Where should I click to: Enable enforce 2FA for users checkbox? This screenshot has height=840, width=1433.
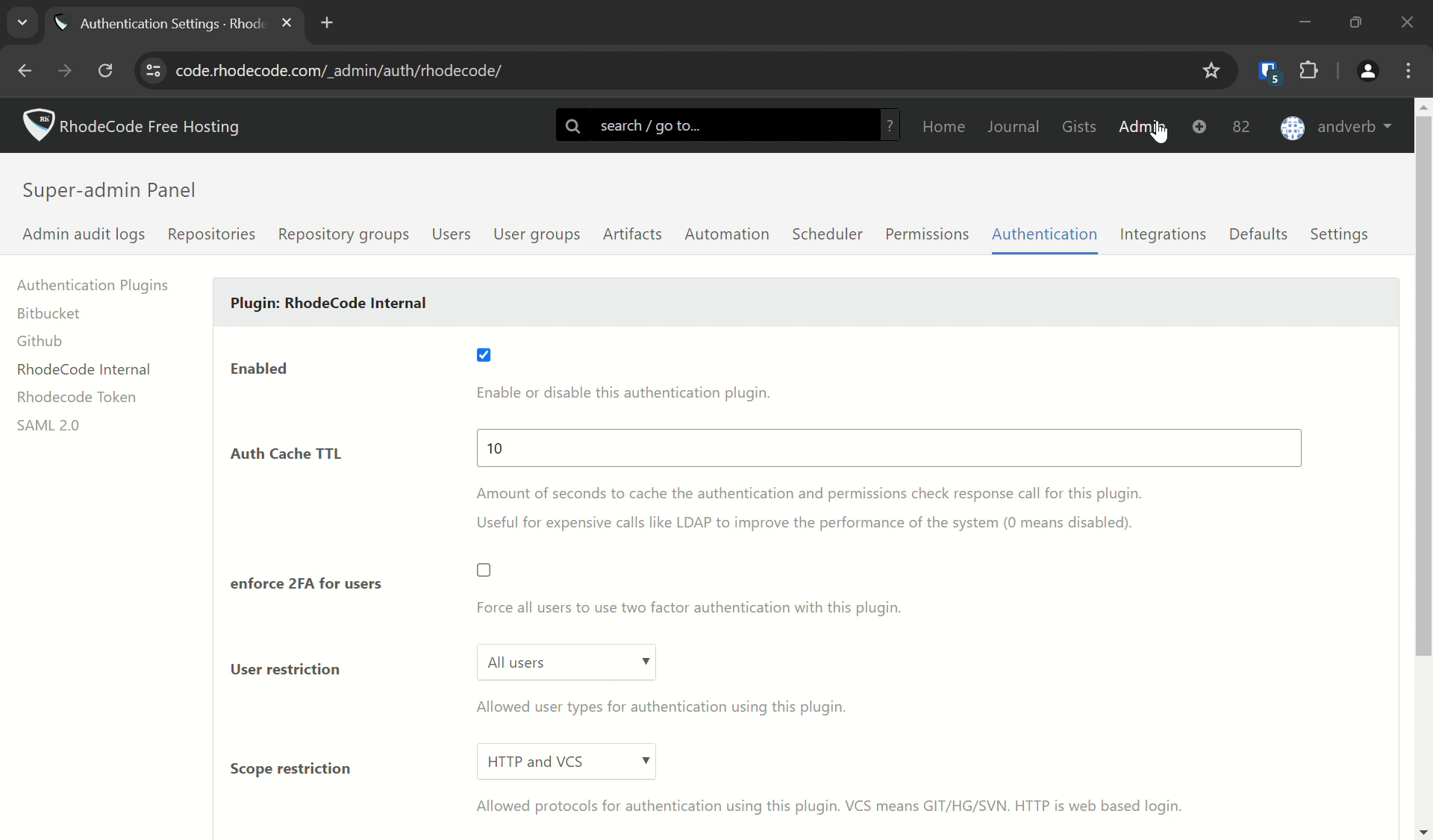[x=484, y=570]
